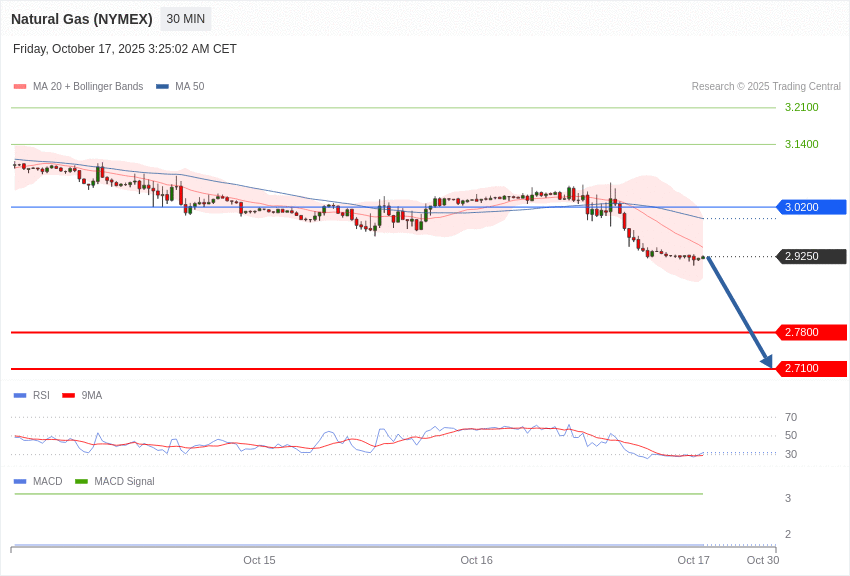This screenshot has height=576, width=850.
Task: Click the RSI 50 level label
Action: (791, 435)
